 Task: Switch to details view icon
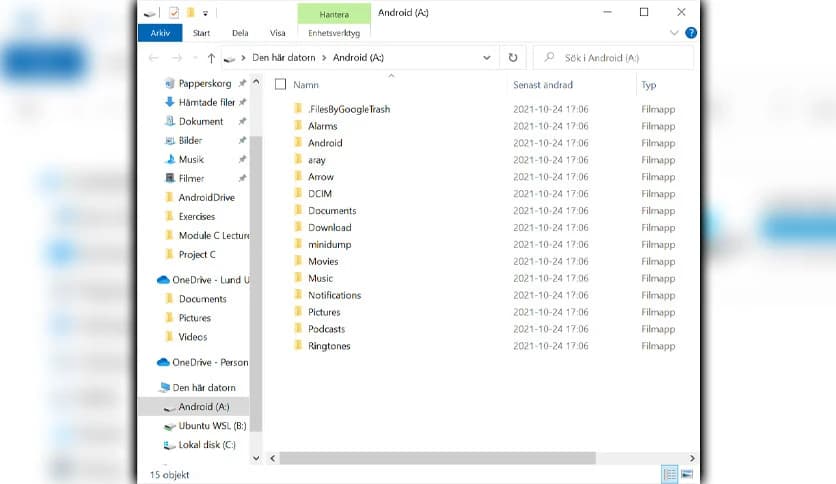point(670,474)
